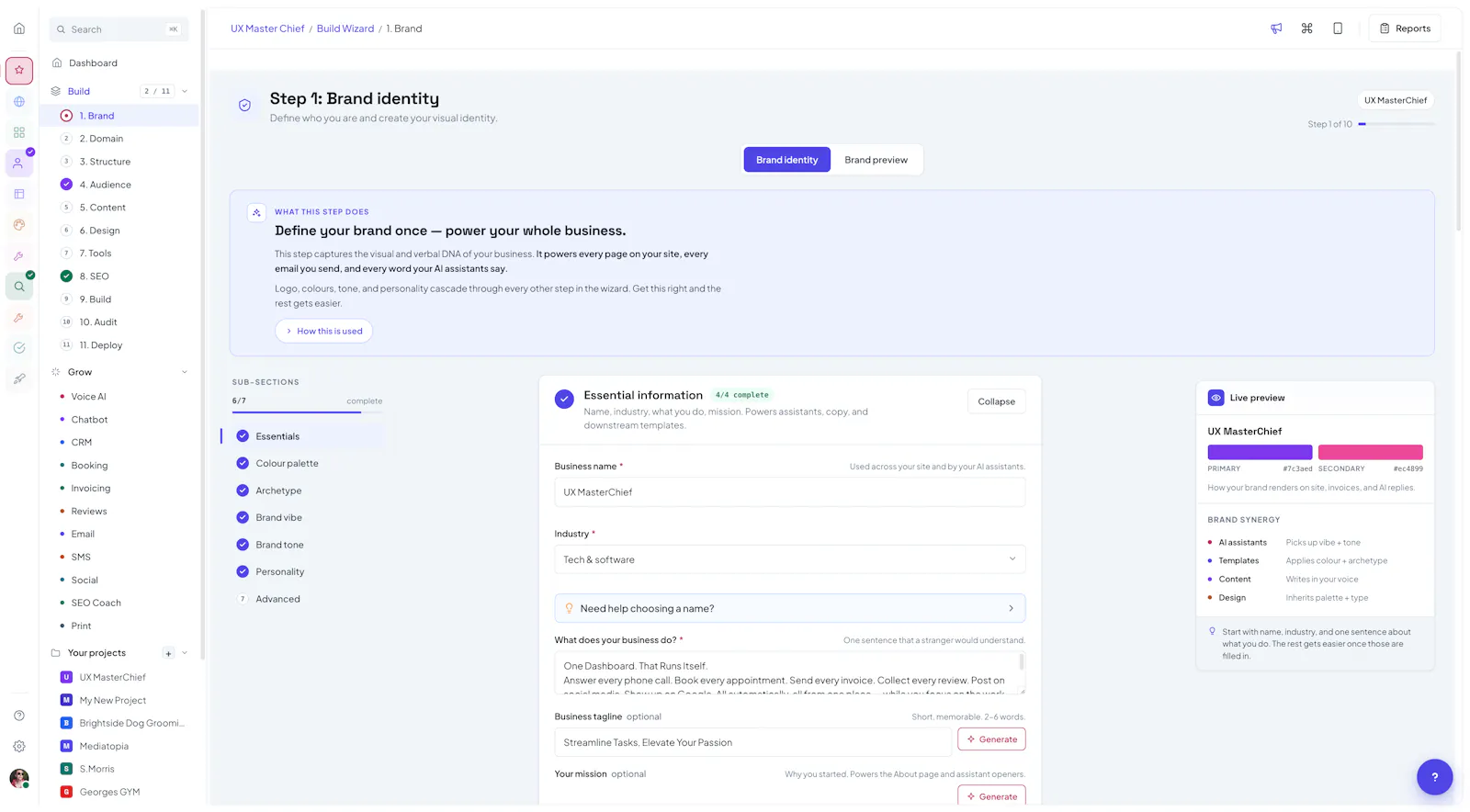Click the purple primary colour swatch
1470x812 pixels.
tap(1260, 452)
